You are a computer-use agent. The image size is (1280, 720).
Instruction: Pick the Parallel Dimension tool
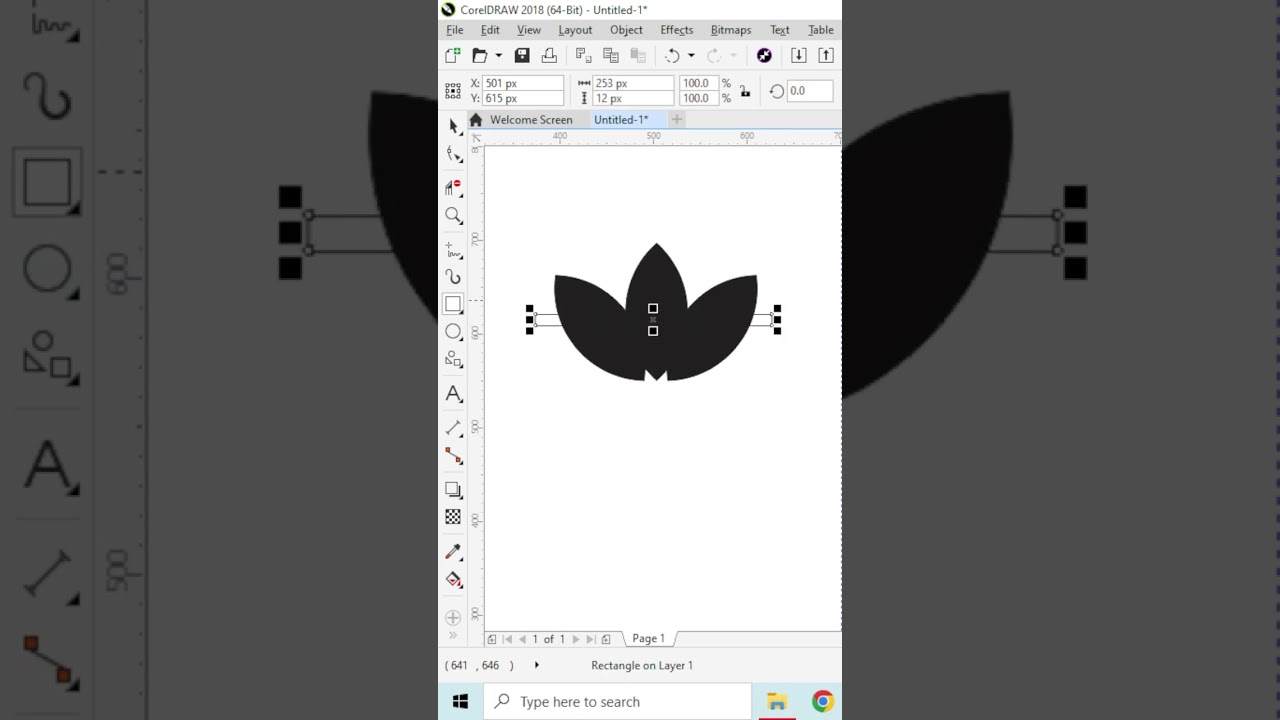(x=454, y=427)
